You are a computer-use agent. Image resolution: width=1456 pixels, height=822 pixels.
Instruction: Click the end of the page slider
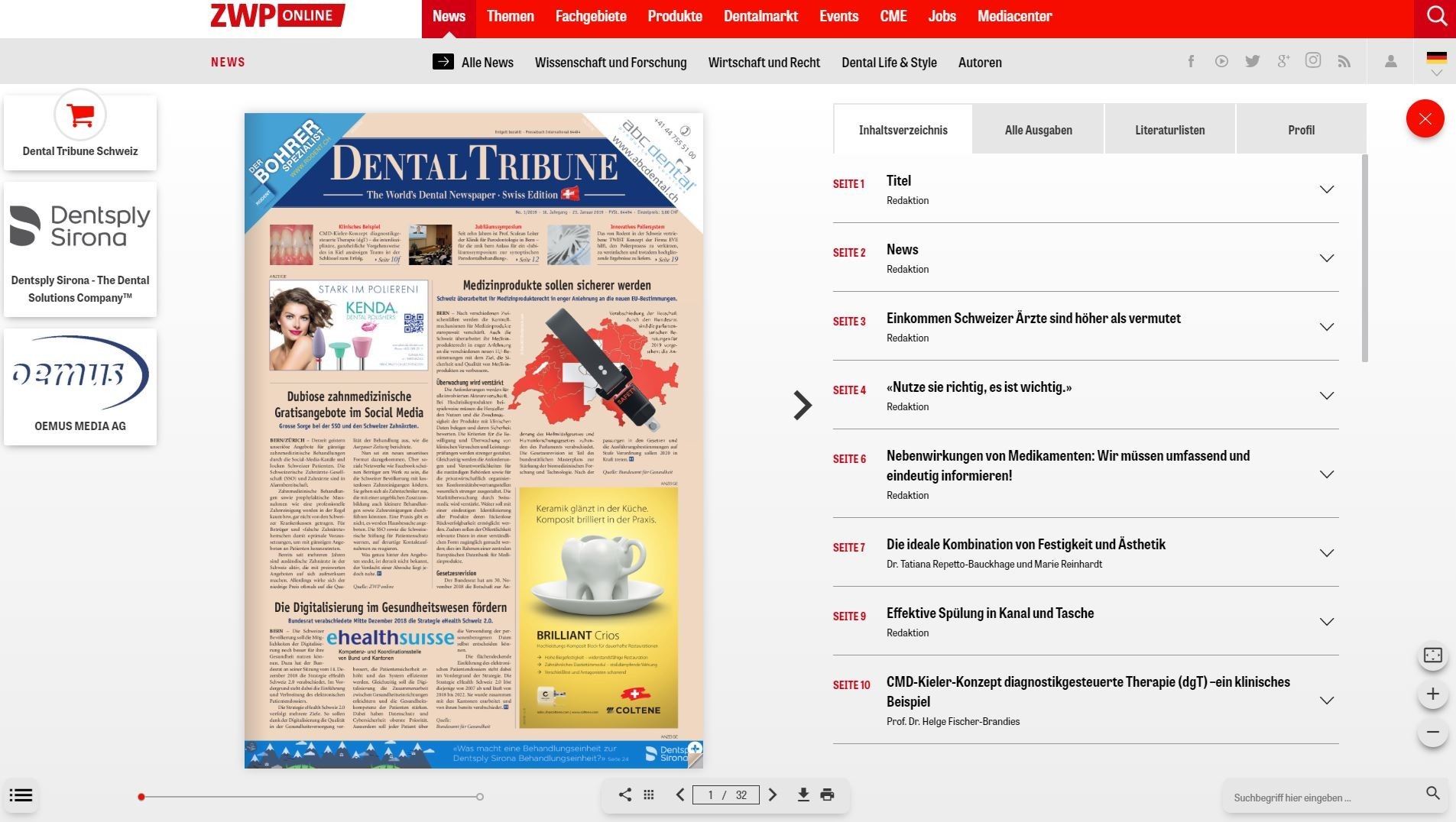[x=479, y=797]
